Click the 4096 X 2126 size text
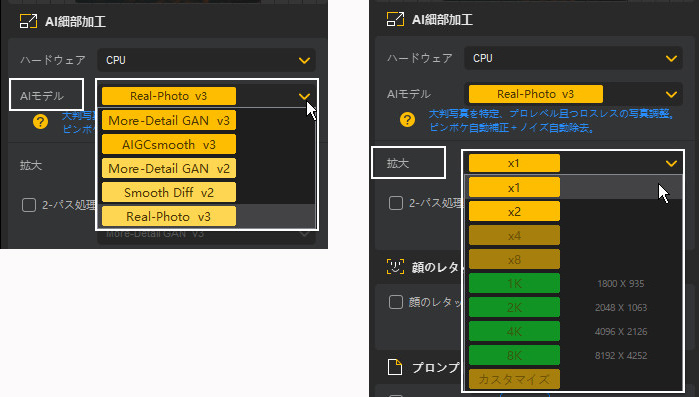The width and height of the screenshot is (699, 397). pos(621,332)
